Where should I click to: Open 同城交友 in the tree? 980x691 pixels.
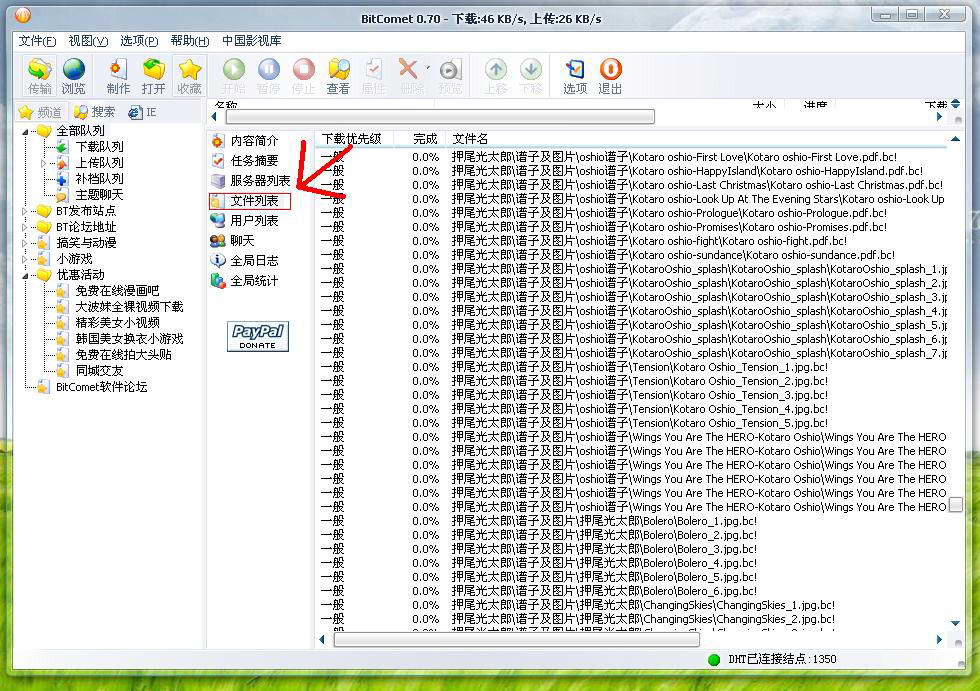tap(99, 370)
